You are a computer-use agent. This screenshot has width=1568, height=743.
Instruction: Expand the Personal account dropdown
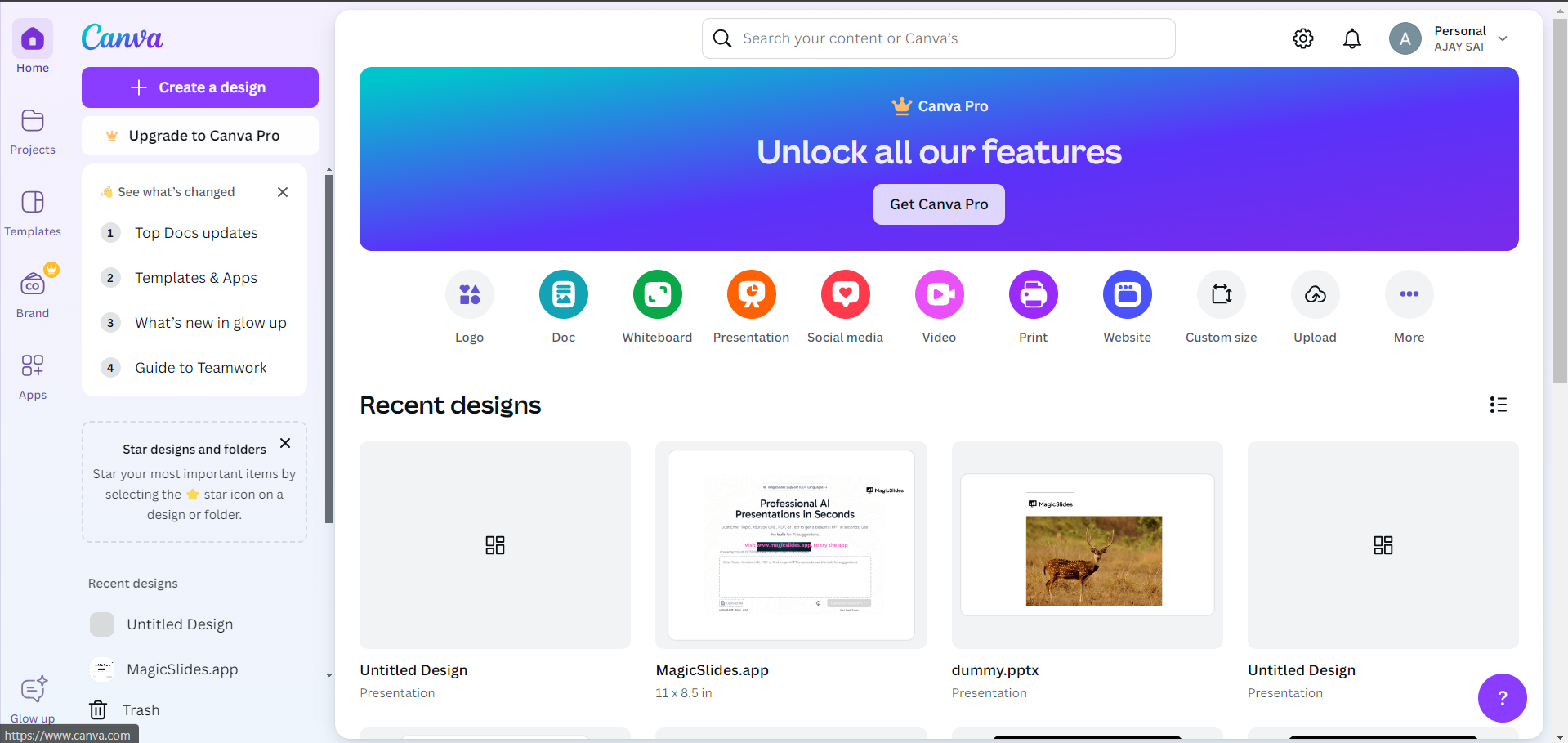click(x=1503, y=38)
